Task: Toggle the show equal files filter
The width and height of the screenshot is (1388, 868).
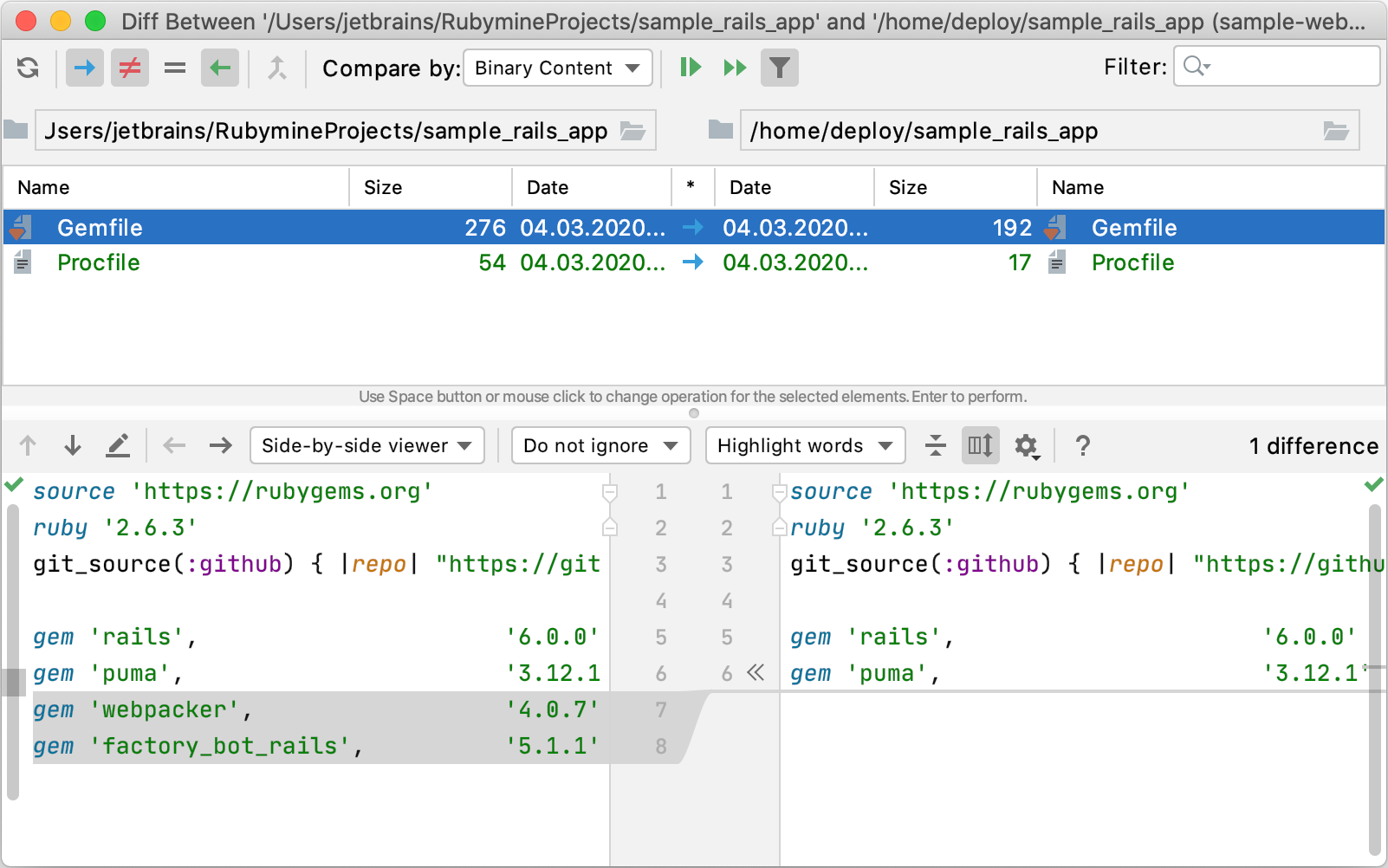Action: click(x=175, y=68)
